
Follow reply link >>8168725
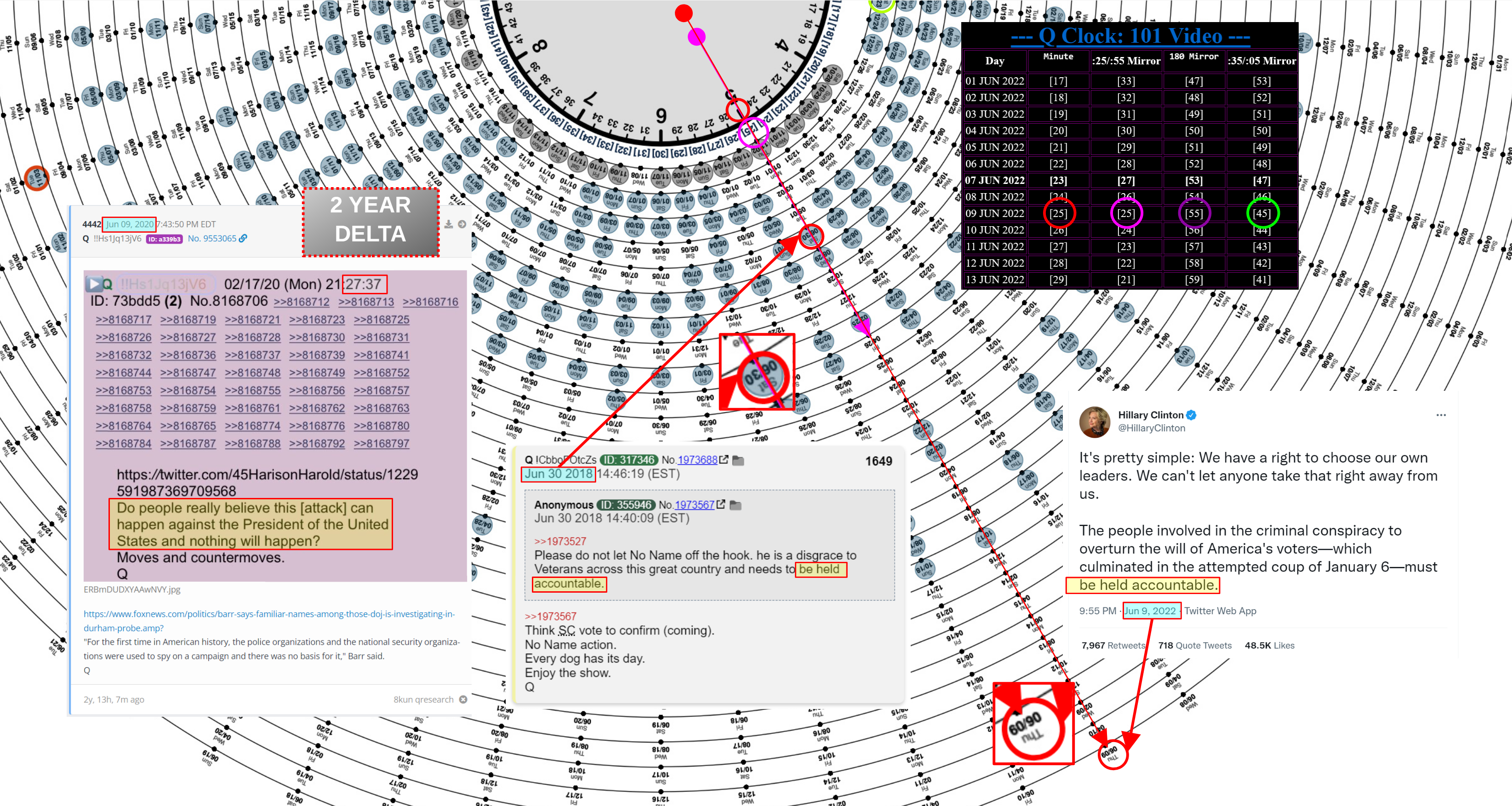382,320
